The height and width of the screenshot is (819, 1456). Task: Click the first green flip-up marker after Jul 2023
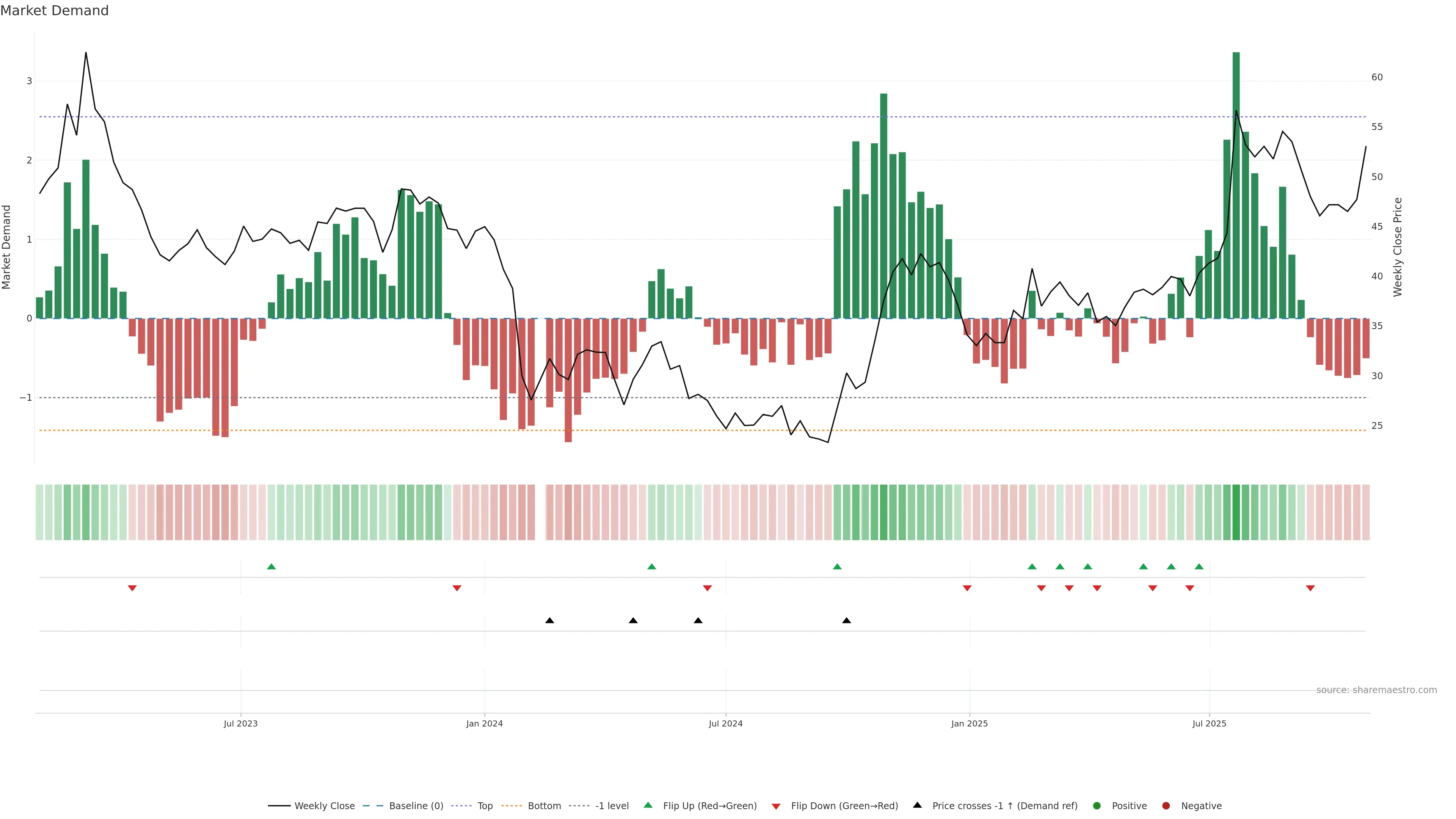pos(271,566)
